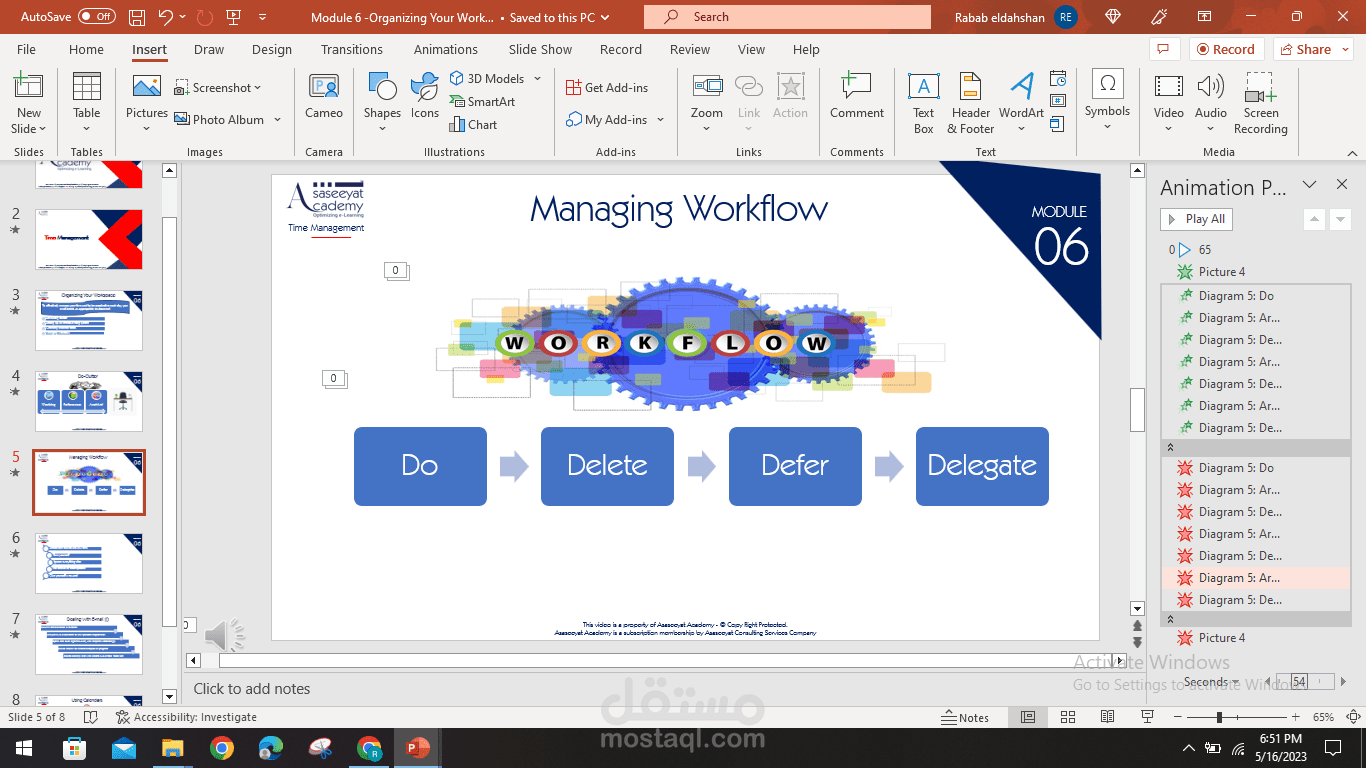Open Ribbon Display Options
This screenshot has width=1366, height=768.
tap(1205, 17)
